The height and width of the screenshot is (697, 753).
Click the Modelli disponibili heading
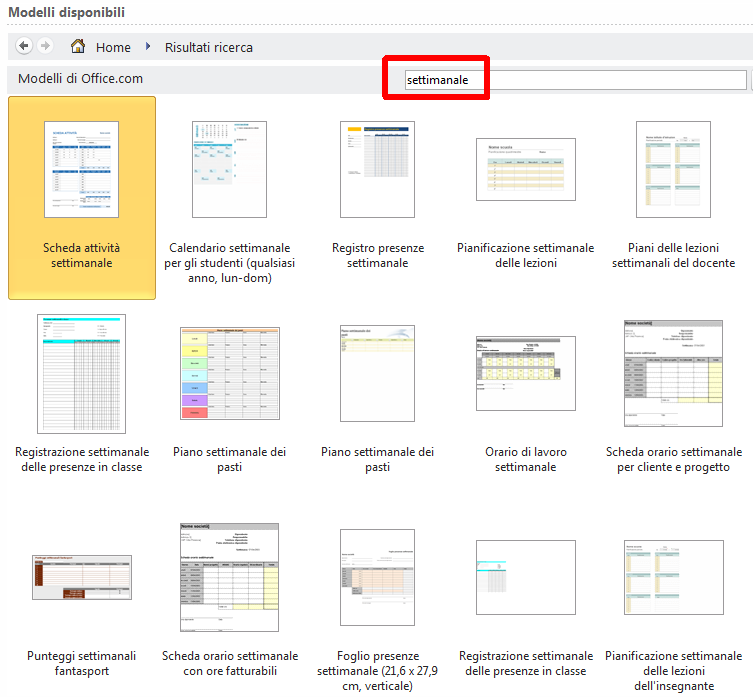[67, 12]
